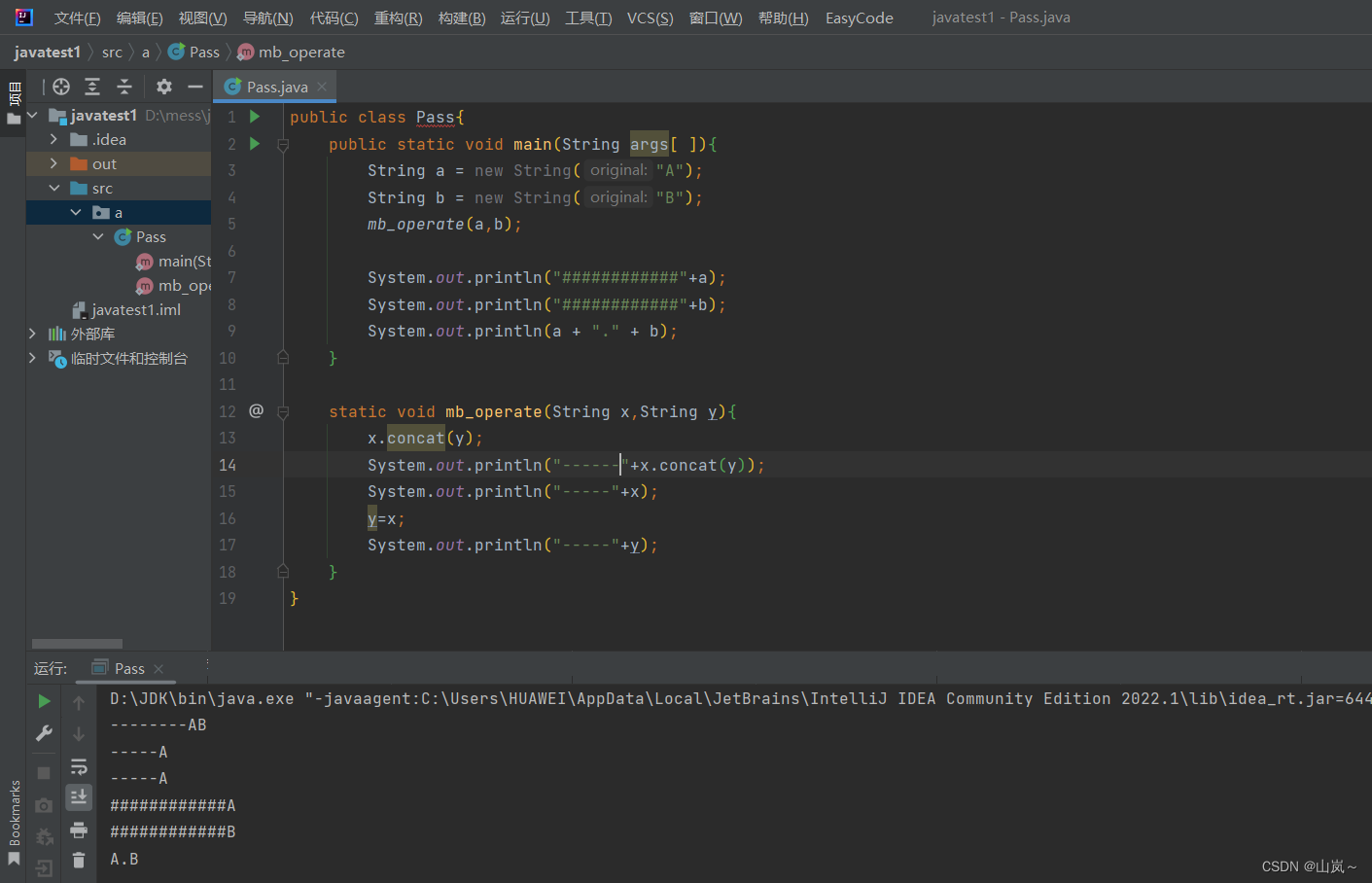The width and height of the screenshot is (1372, 883).
Task: Click src in the breadcrumb bar
Action: point(112,53)
